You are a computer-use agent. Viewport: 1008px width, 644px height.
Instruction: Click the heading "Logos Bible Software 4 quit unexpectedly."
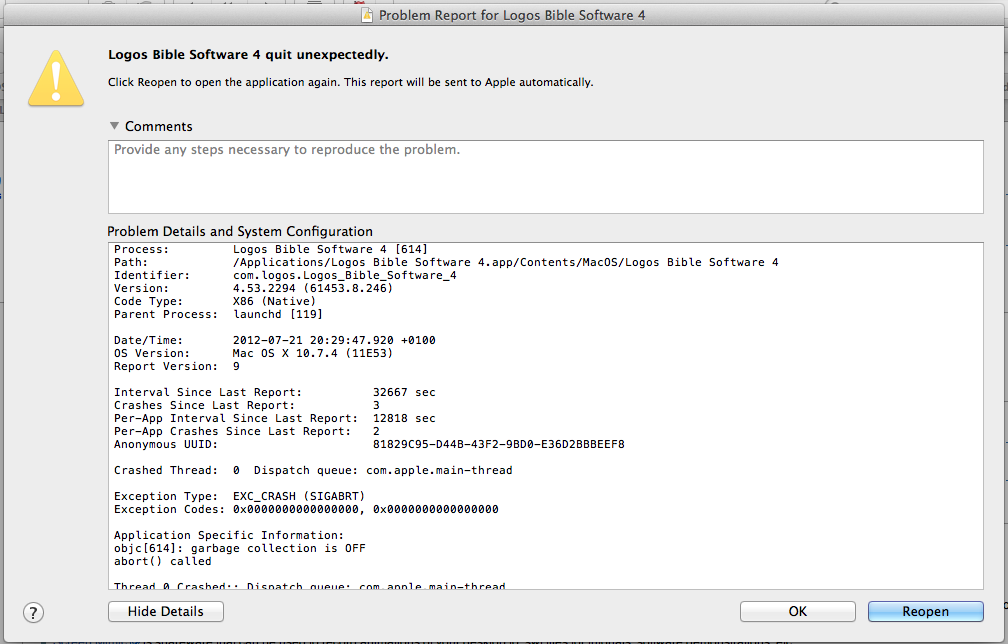[x=248, y=55]
